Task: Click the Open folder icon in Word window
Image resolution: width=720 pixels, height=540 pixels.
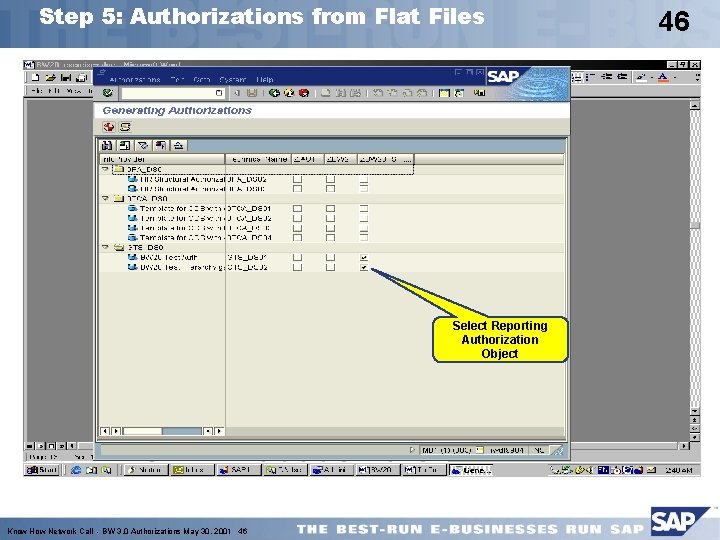Action: pyautogui.click(x=51, y=78)
